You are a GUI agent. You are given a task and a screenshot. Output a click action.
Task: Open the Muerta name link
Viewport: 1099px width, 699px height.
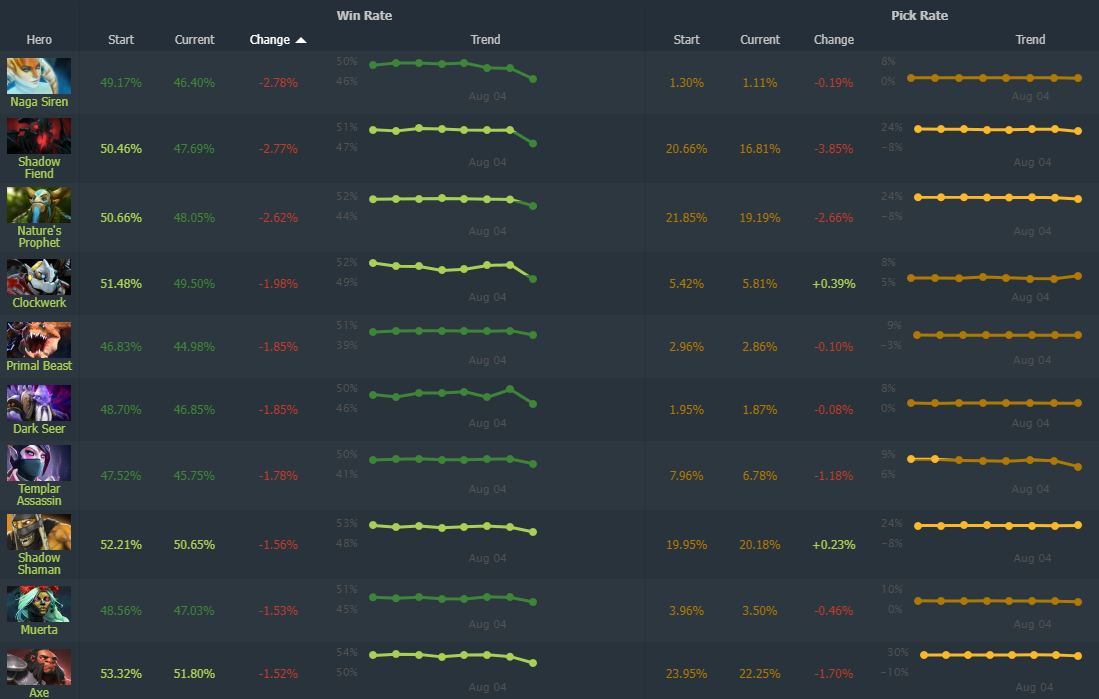[x=39, y=630]
